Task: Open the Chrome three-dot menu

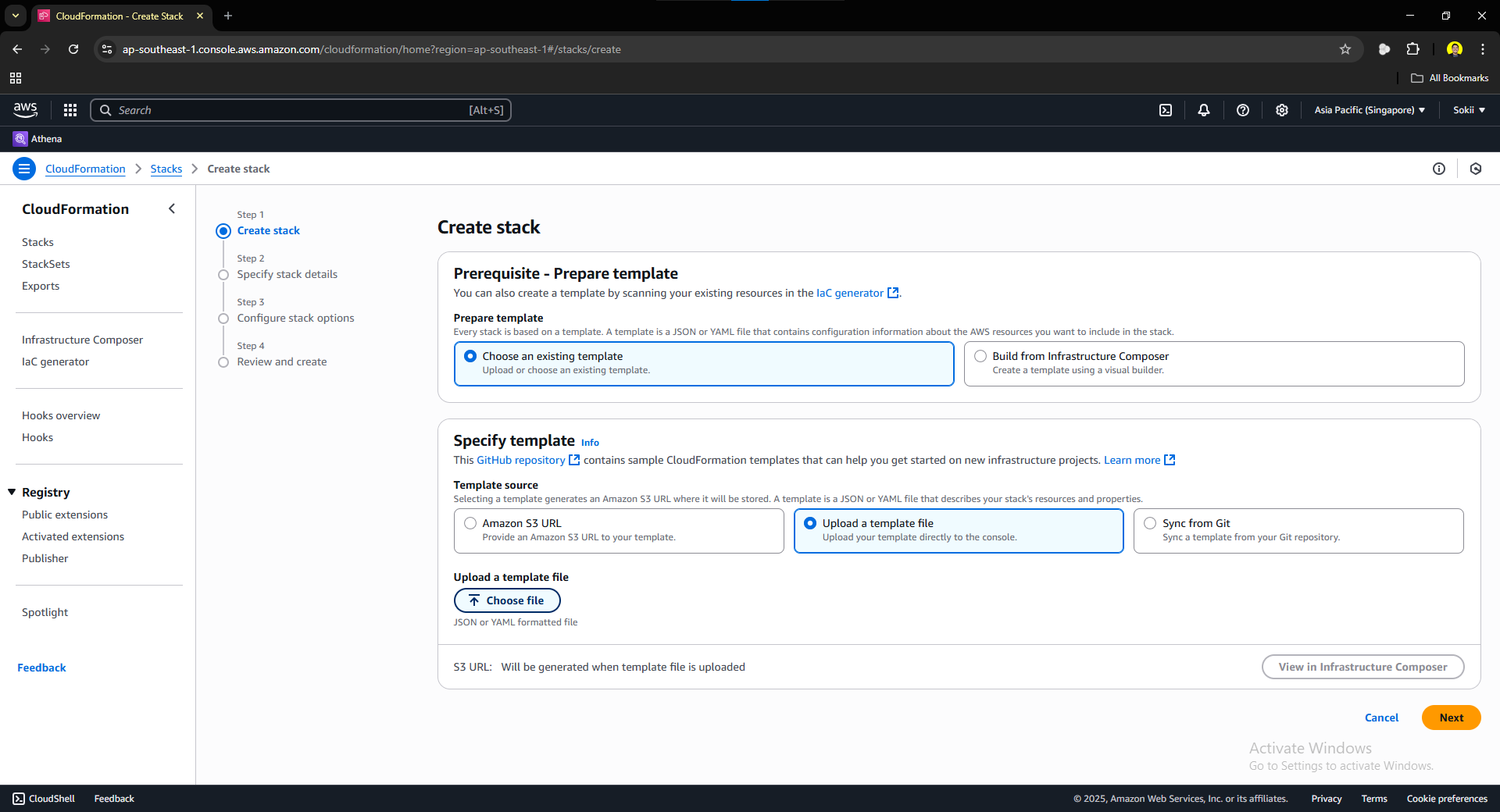Action: coord(1483,49)
